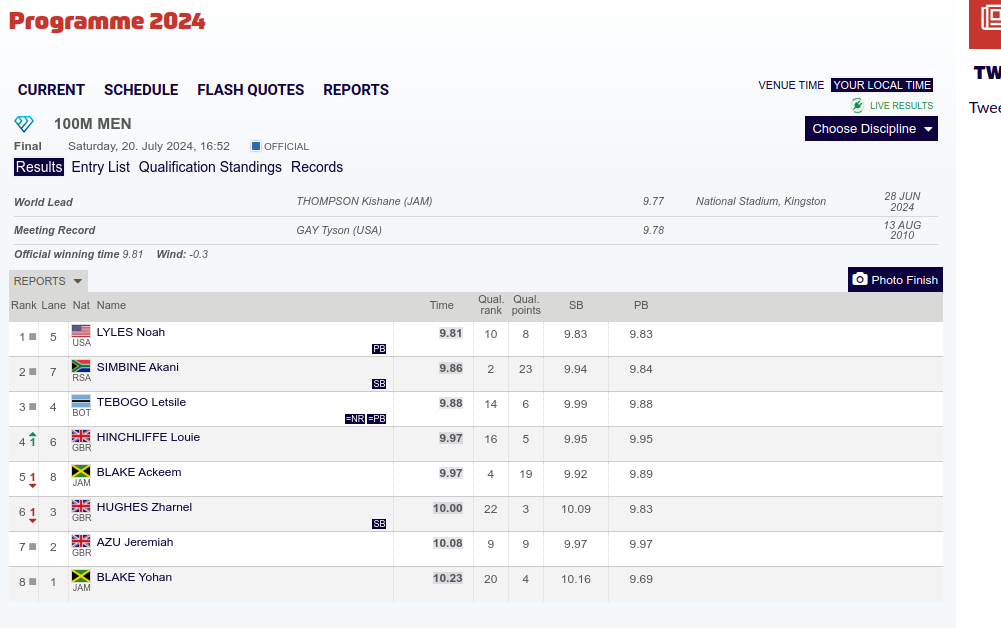Click the green up arrow for Hinchliffe's rank

tap(33, 440)
